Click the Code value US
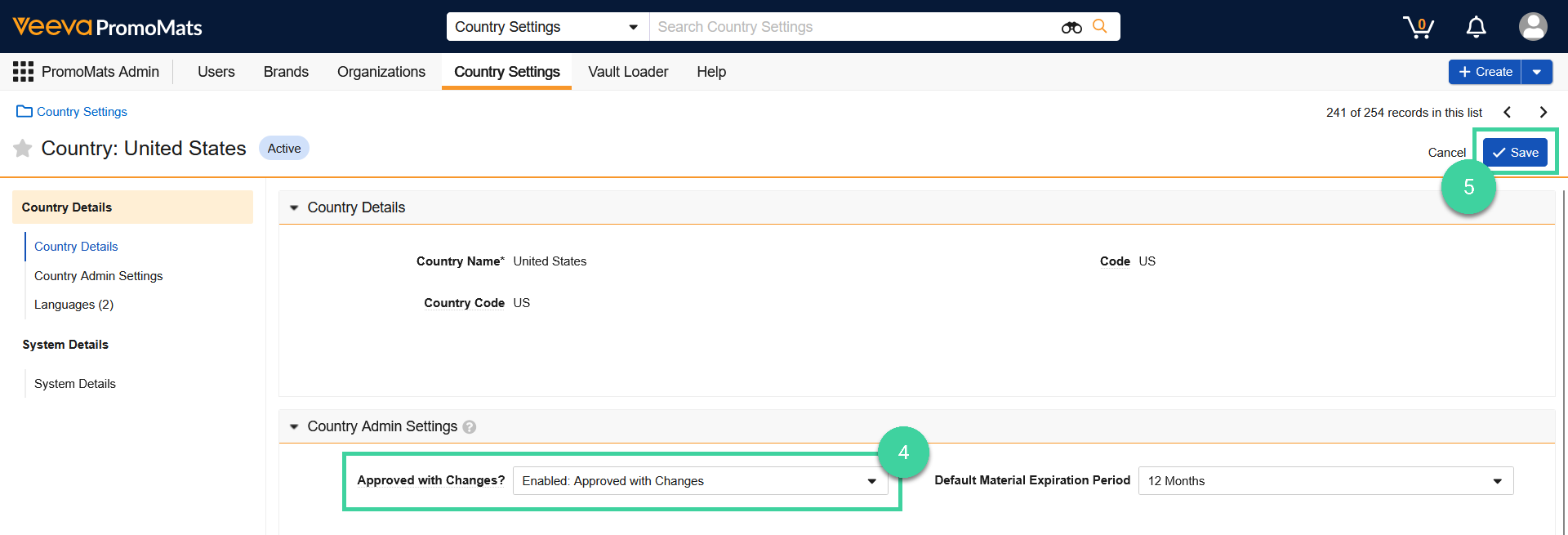 point(1147,261)
